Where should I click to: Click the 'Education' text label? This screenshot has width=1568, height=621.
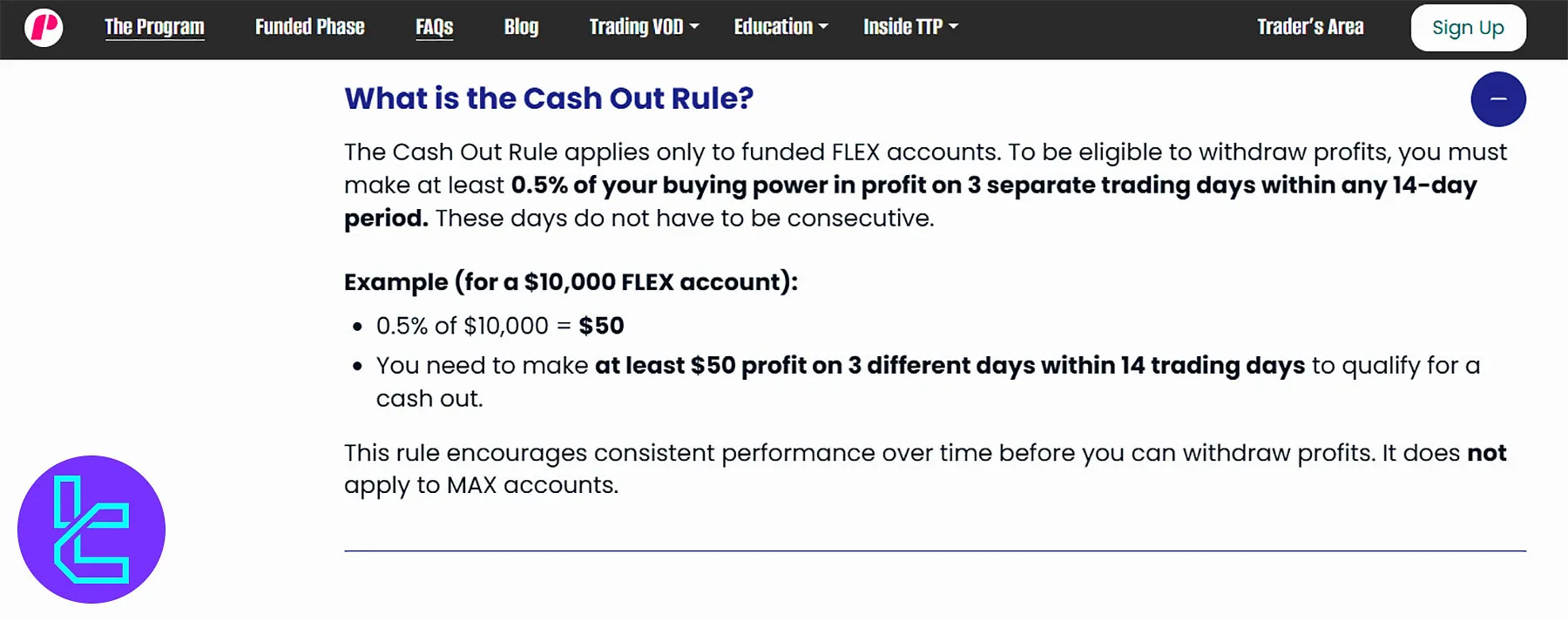[773, 27]
